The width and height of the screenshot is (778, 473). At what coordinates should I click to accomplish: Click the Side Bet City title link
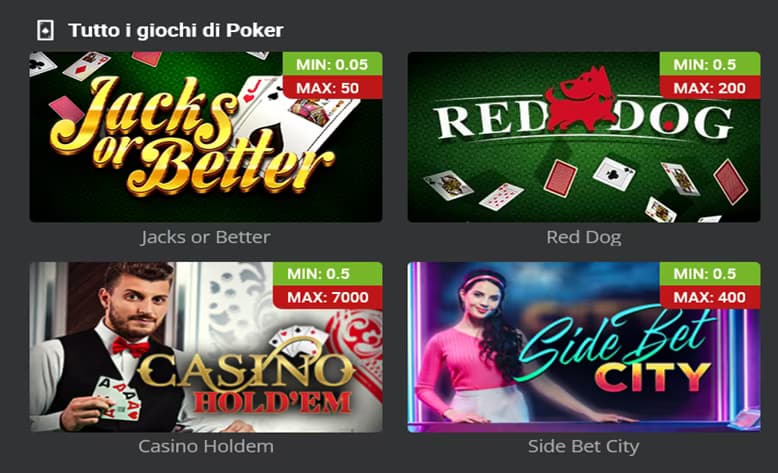(x=584, y=446)
